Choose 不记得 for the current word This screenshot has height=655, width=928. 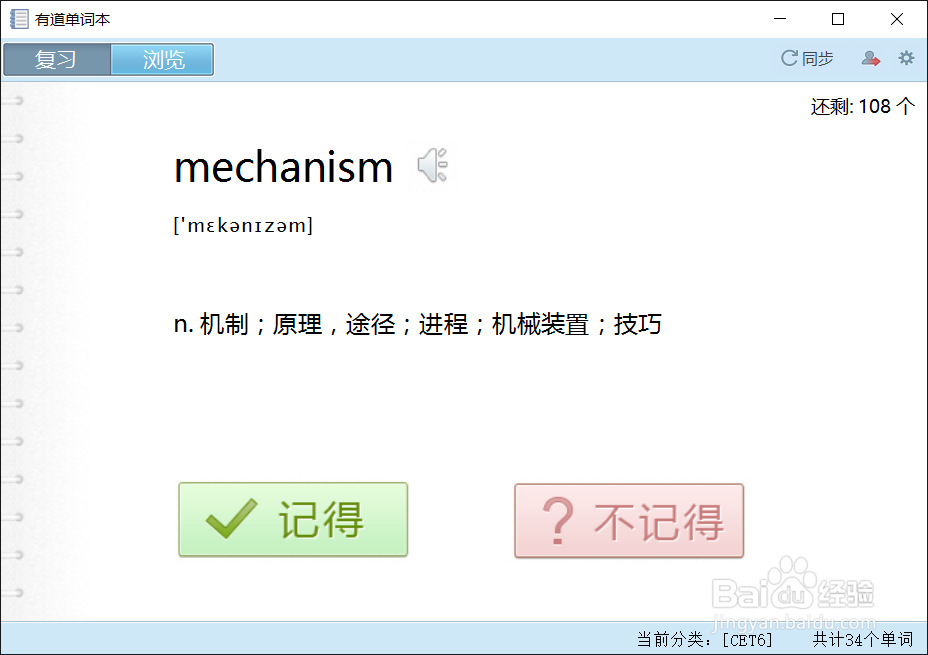tap(629, 521)
